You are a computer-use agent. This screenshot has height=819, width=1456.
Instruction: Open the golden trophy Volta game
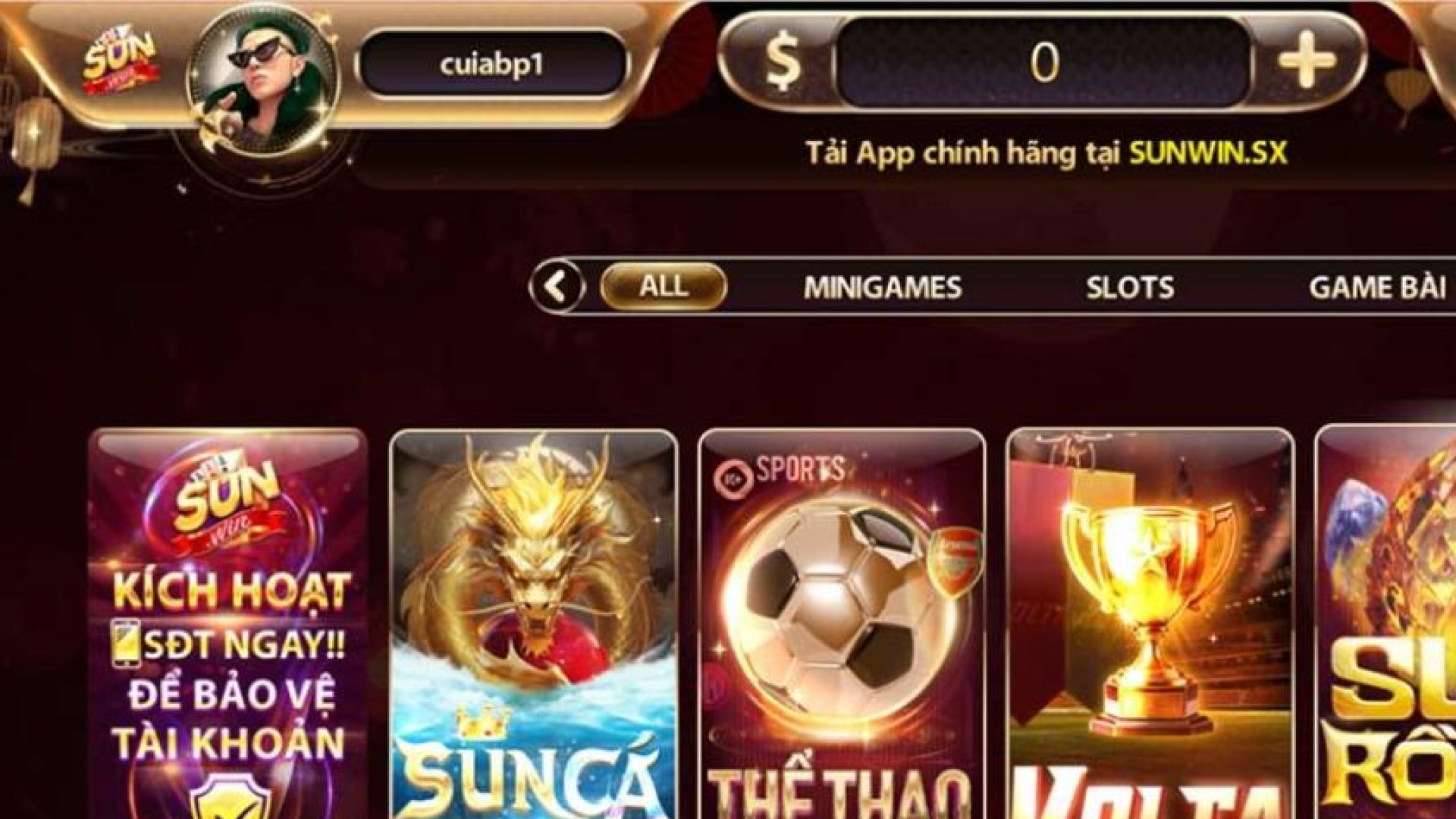[1150, 624]
